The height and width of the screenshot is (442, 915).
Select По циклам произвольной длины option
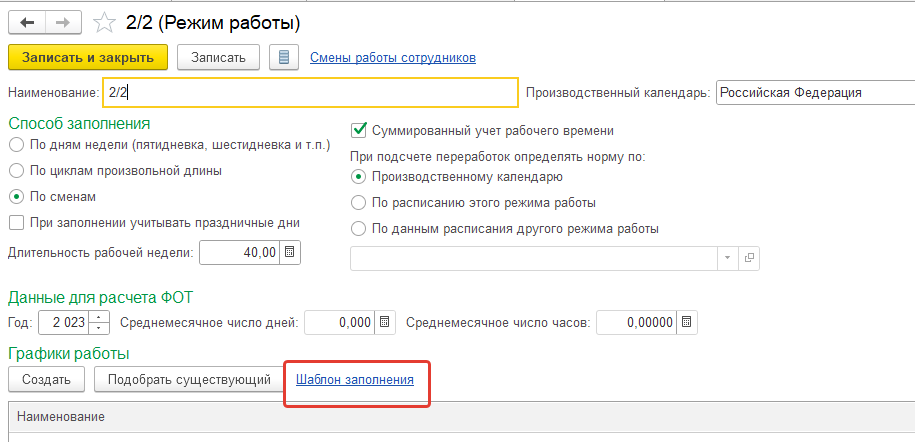pos(17,171)
